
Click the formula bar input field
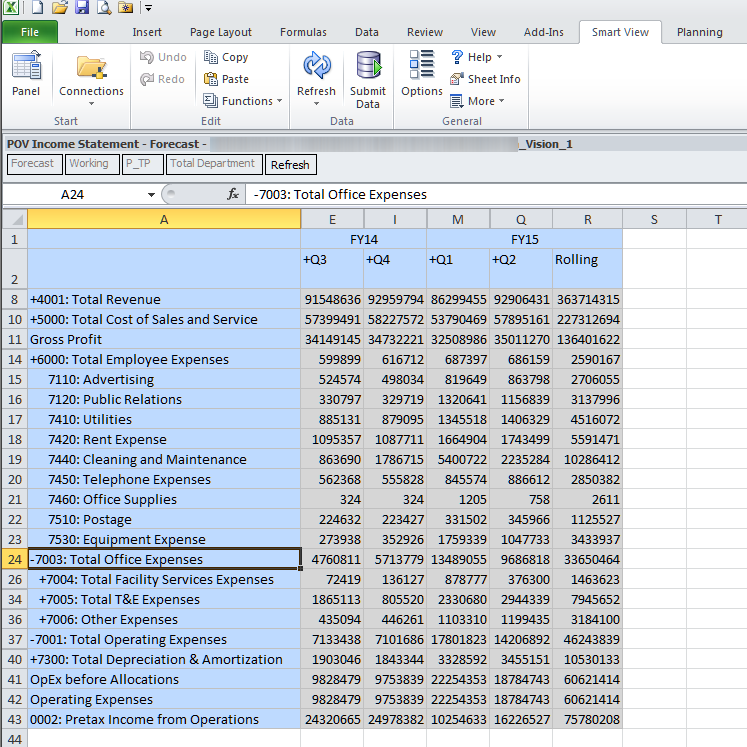tap(490, 195)
